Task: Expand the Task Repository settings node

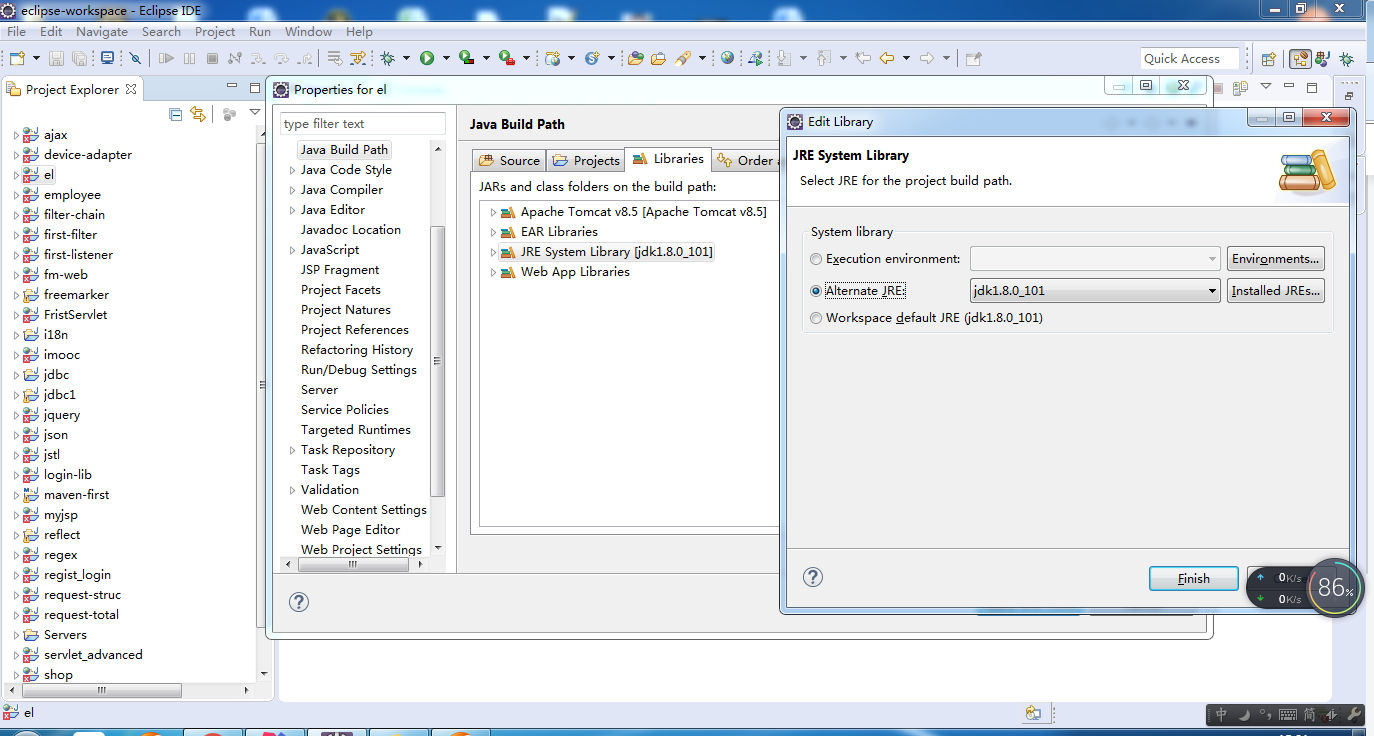Action: coord(292,450)
